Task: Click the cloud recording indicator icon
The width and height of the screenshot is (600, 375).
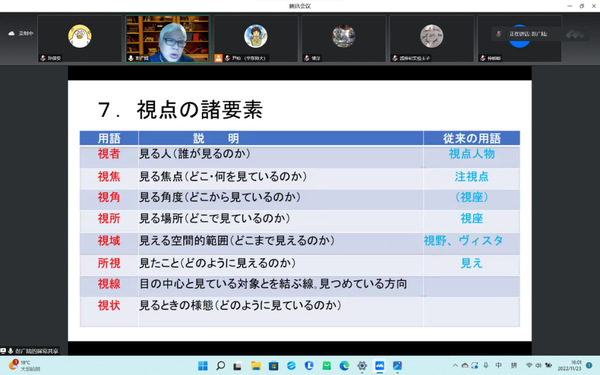Action: [11, 34]
